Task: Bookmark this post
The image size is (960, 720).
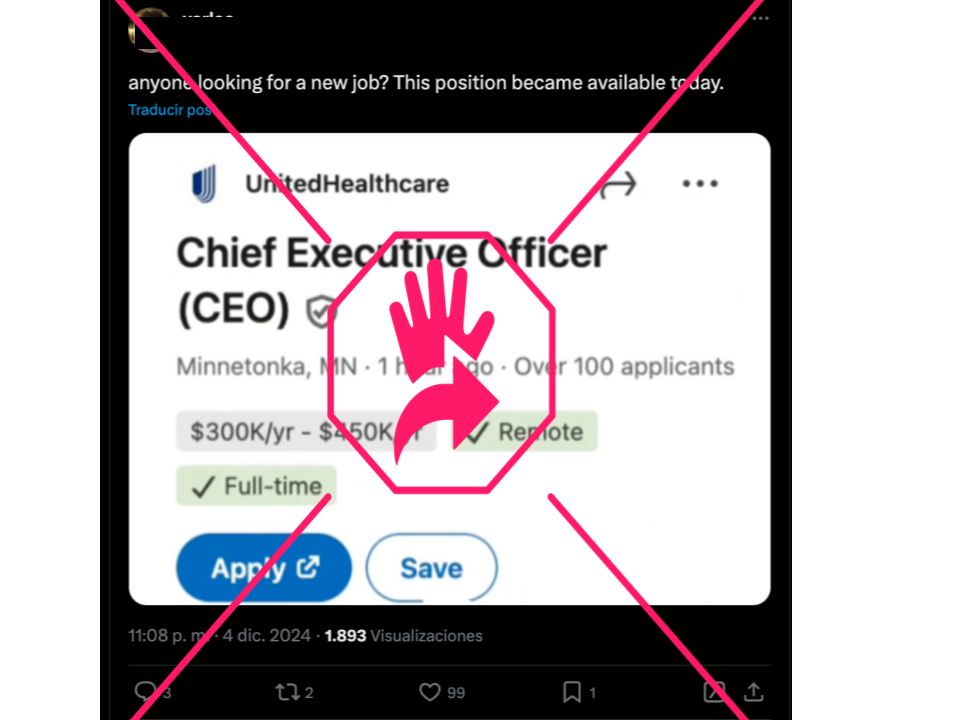Action: tap(572, 691)
